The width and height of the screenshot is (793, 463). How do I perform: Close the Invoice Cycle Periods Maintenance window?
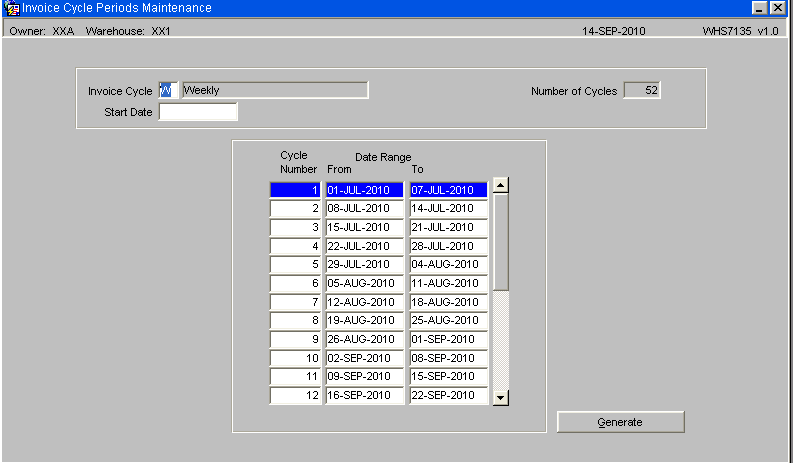point(777,8)
